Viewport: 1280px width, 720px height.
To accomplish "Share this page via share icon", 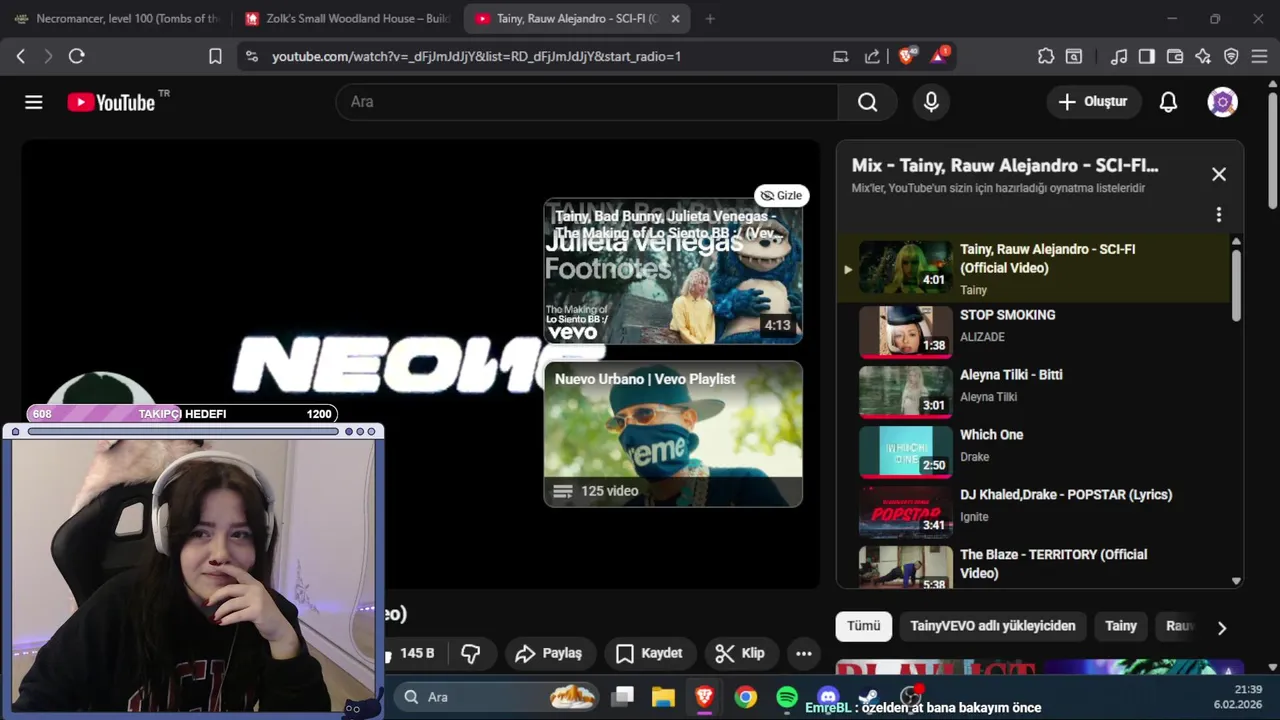I will (x=872, y=56).
